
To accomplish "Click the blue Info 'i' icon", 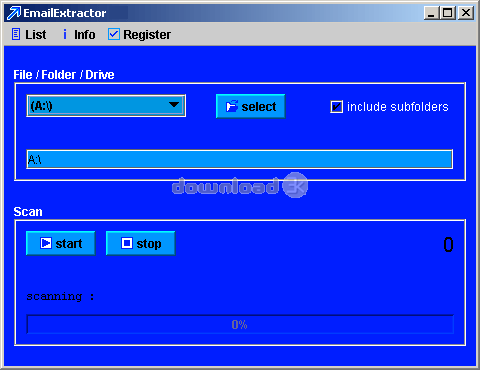I will 65,34.
